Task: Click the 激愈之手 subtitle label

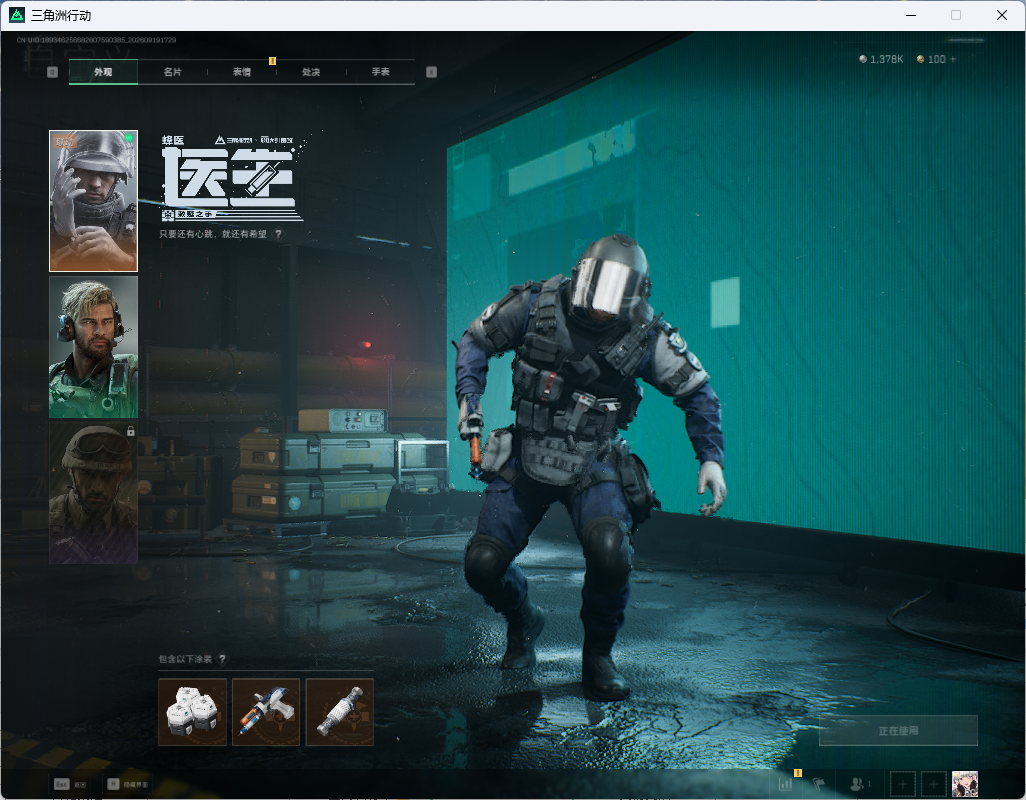Action: tap(194, 214)
